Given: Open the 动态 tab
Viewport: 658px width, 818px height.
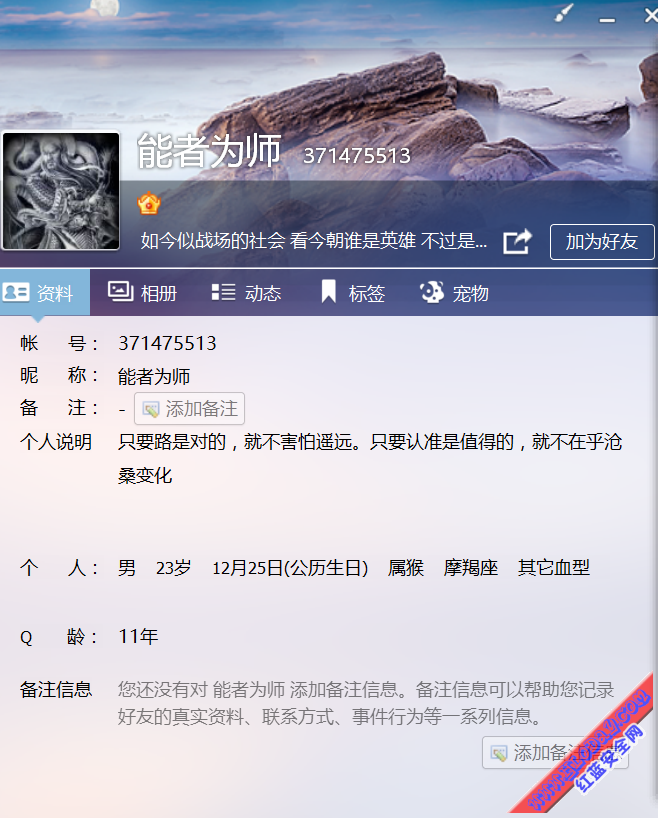Looking at the screenshot, I should (x=246, y=293).
